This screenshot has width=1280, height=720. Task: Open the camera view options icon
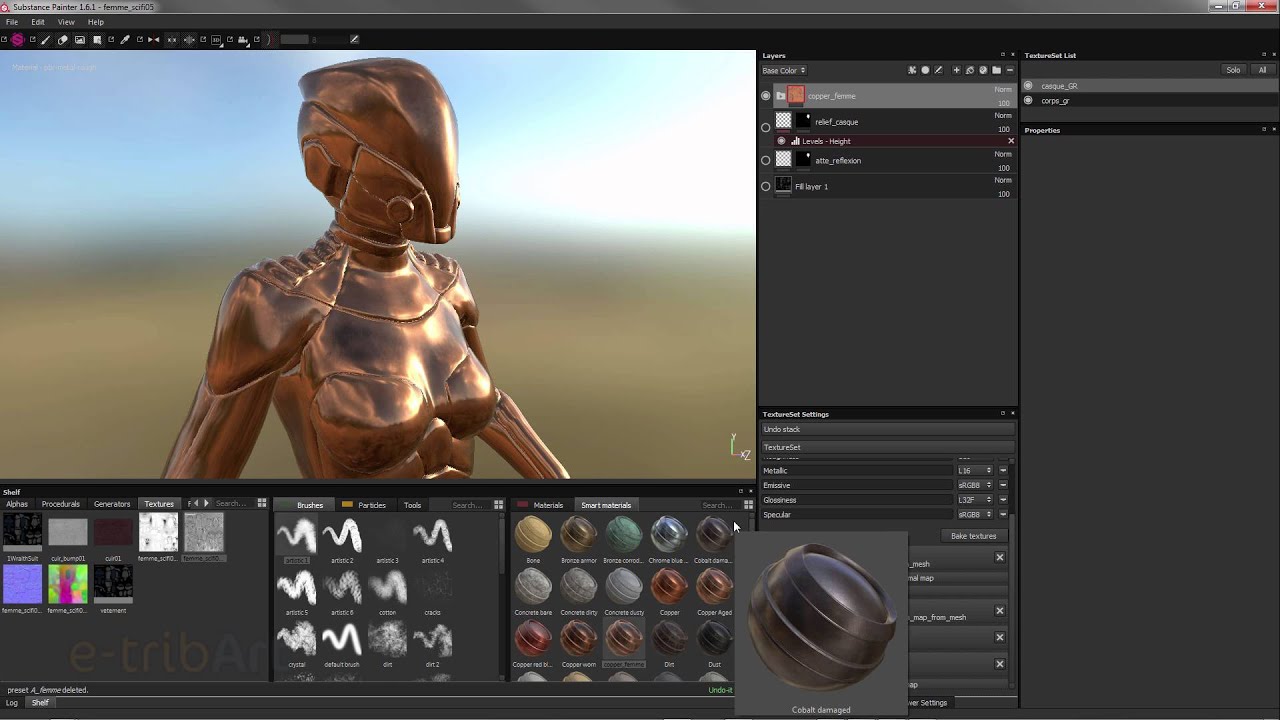[243, 40]
